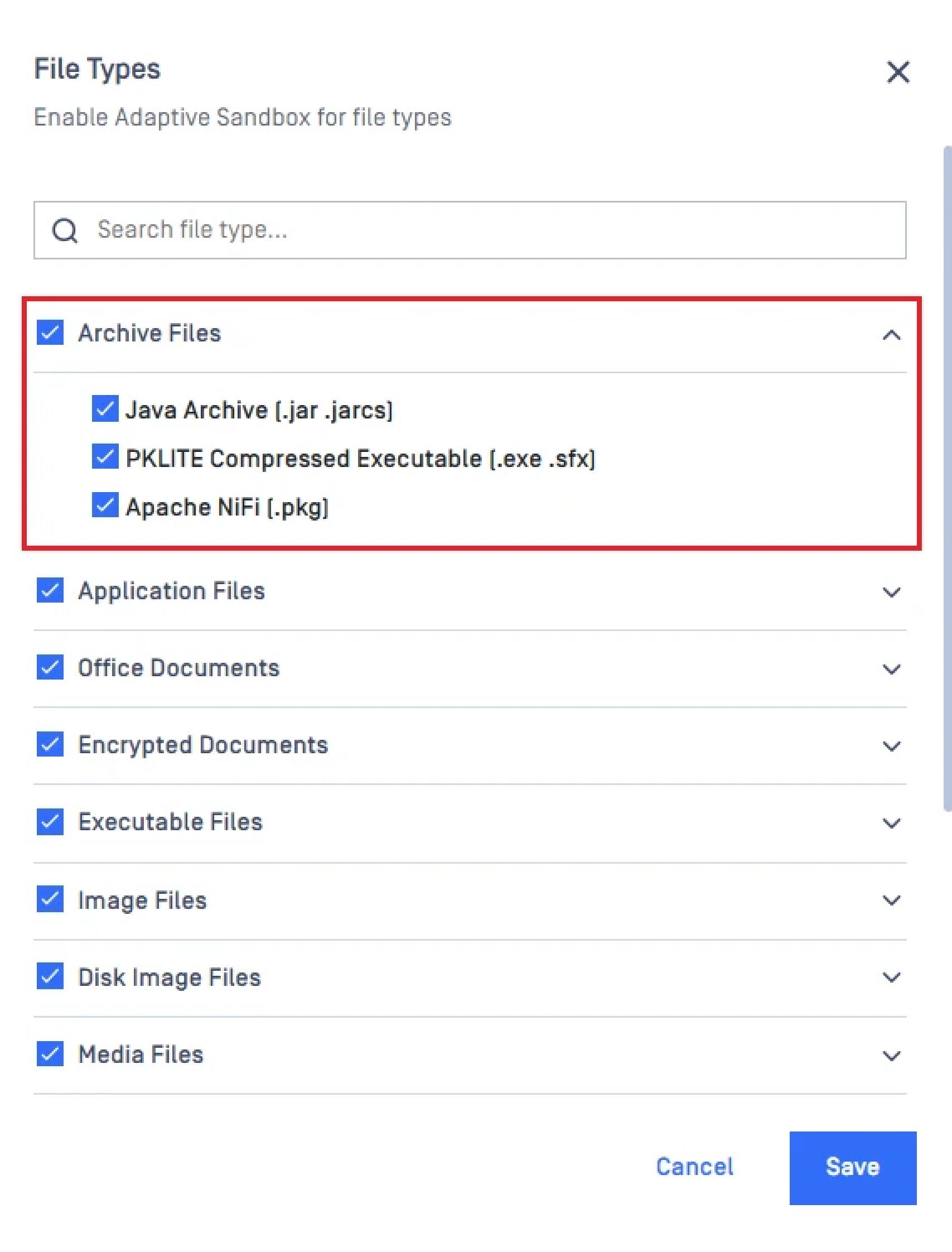This screenshot has height=1252, width=952.
Task: Uncheck the Executable Files checkbox
Action: pos(50,822)
